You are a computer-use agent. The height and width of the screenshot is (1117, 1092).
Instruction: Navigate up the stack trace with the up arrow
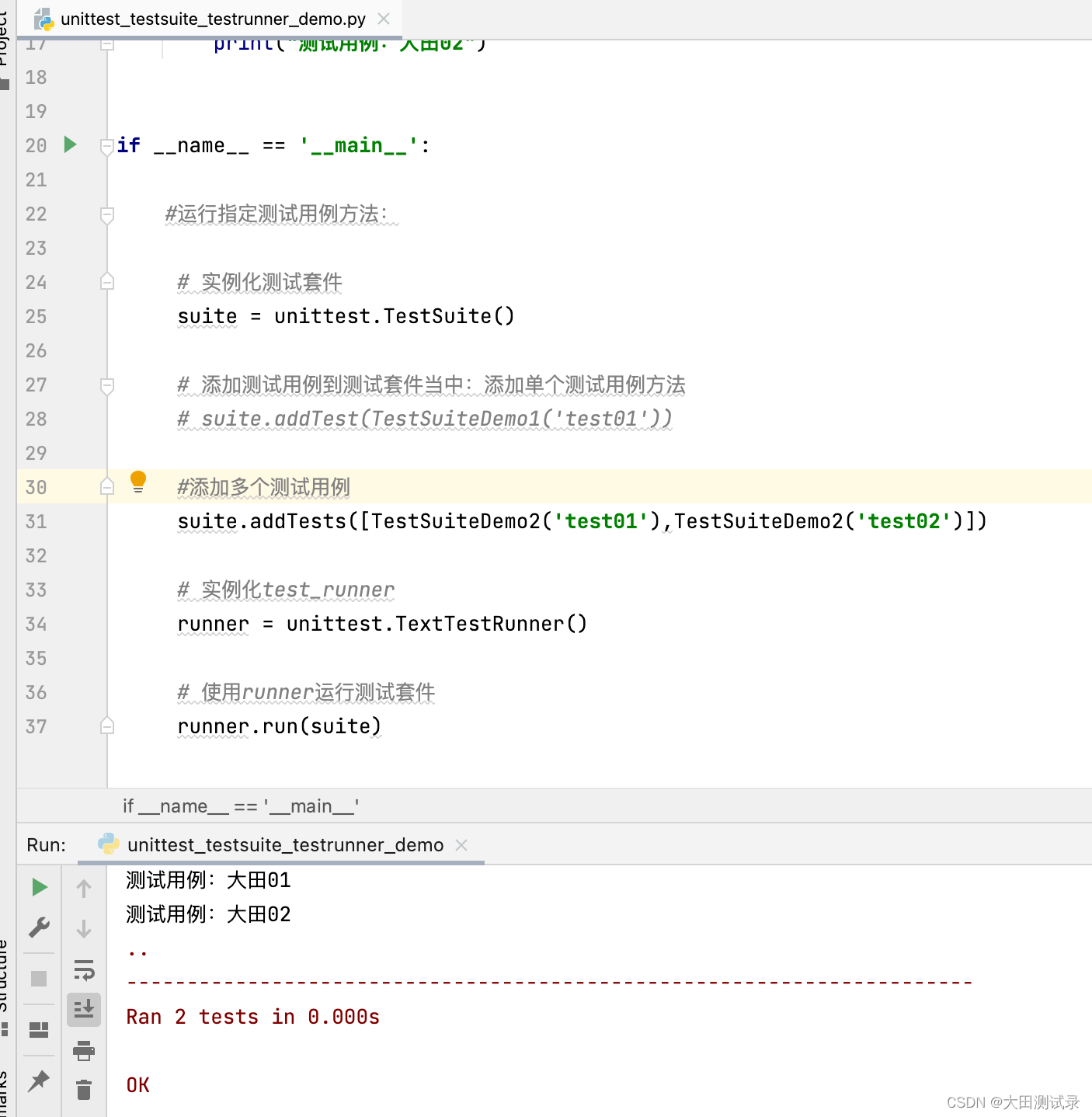(84, 888)
